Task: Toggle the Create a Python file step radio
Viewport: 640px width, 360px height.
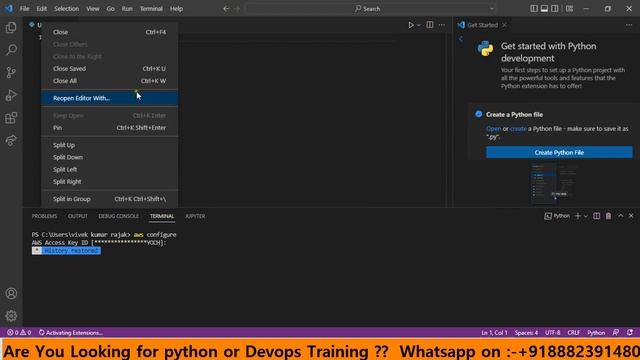Action: (x=478, y=114)
